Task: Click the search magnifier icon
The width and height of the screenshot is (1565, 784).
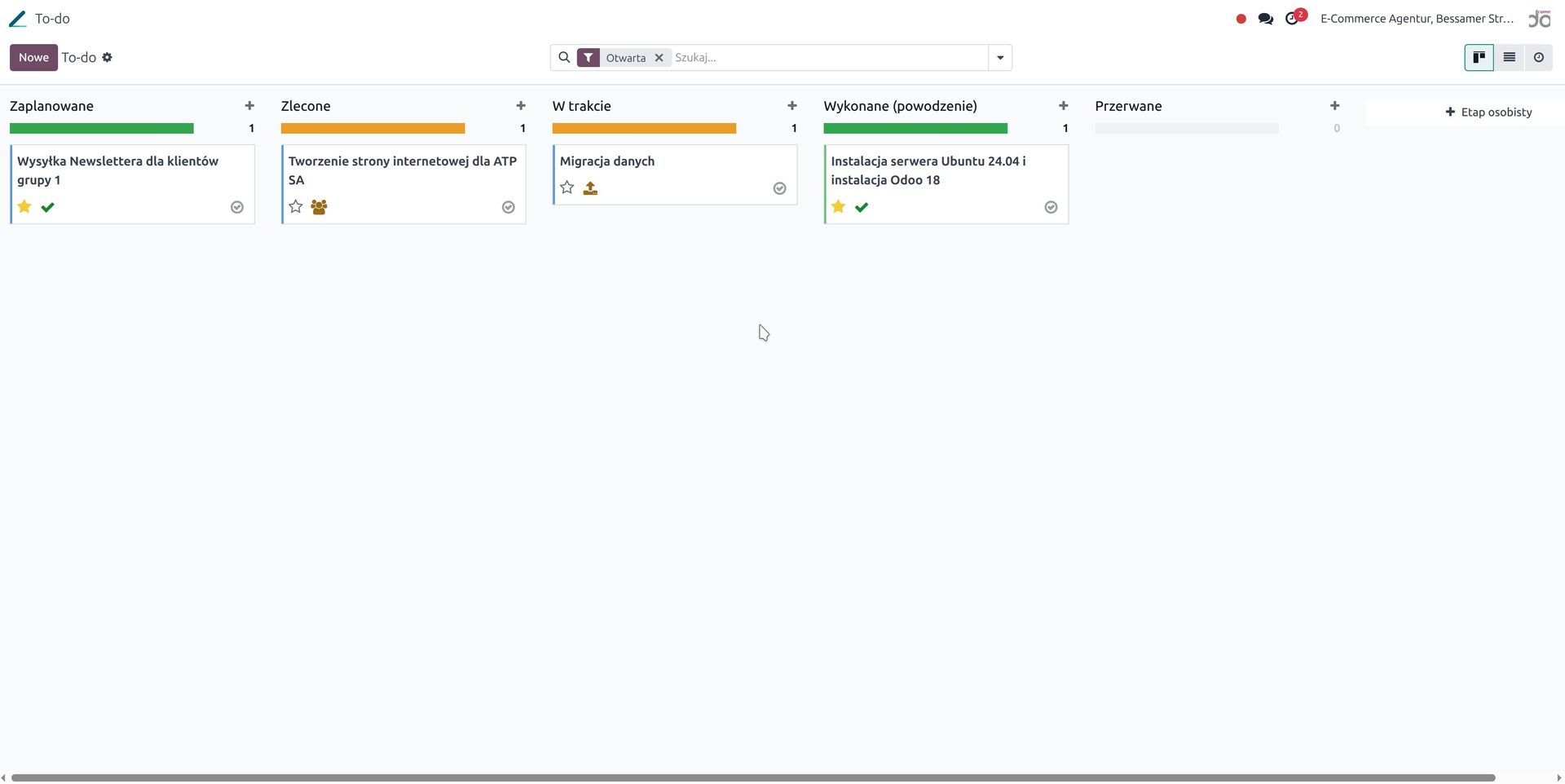Action: [564, 58]
